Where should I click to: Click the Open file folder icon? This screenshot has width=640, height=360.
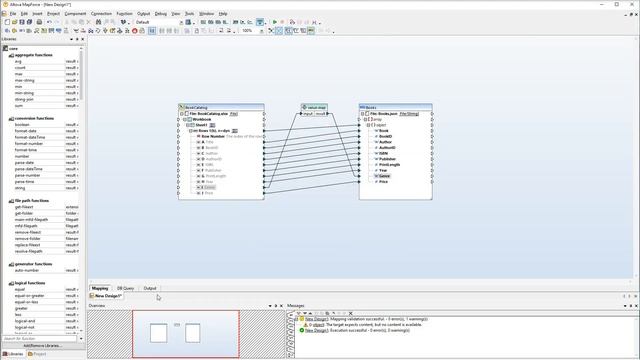[14, 22]
